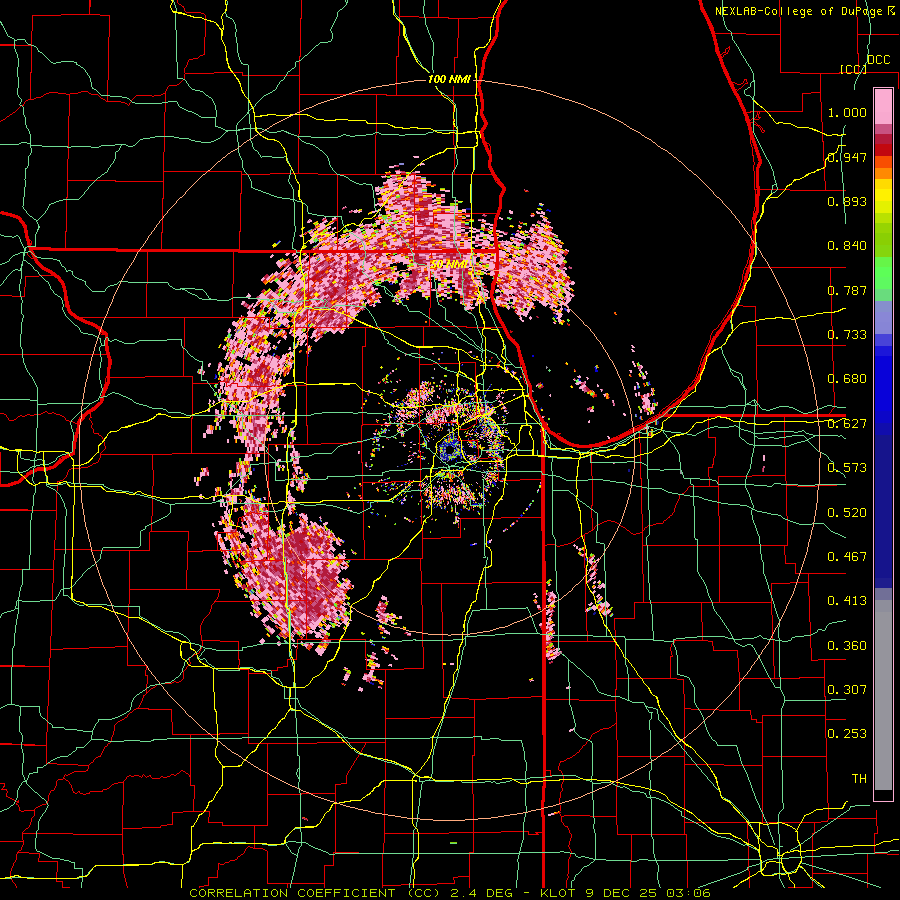900x900 pixels.
Task: Pick the gray color bar segment
Action: tap(883, 695)
